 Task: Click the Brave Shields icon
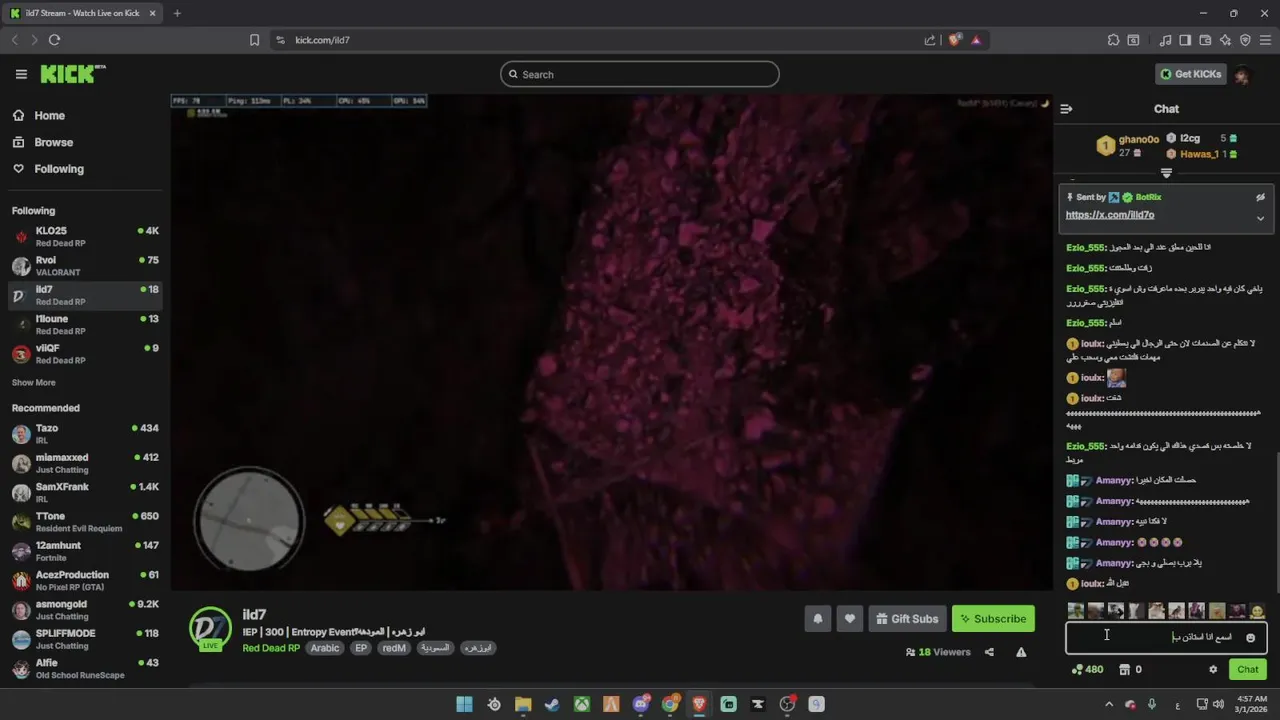tap(954, 40)
